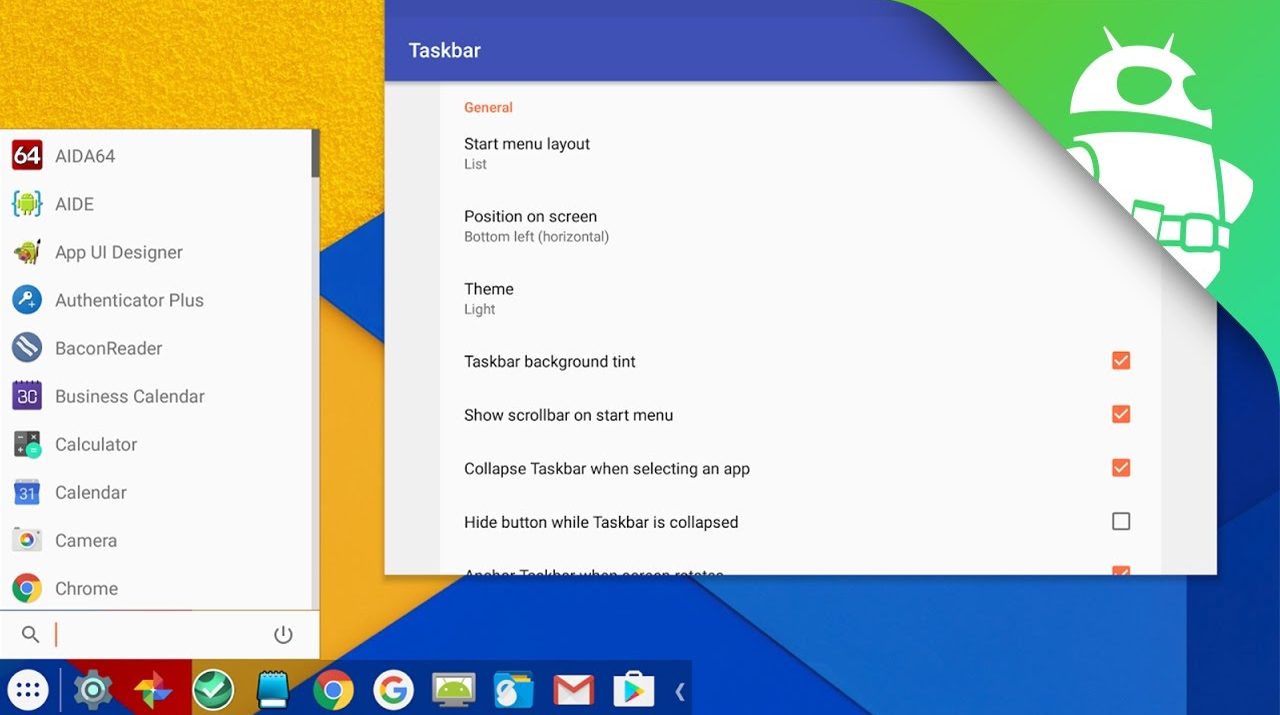Click the start menu search field
Image resolution: width=1280 pixels, height=715 pixels.
tap(150, 635)
